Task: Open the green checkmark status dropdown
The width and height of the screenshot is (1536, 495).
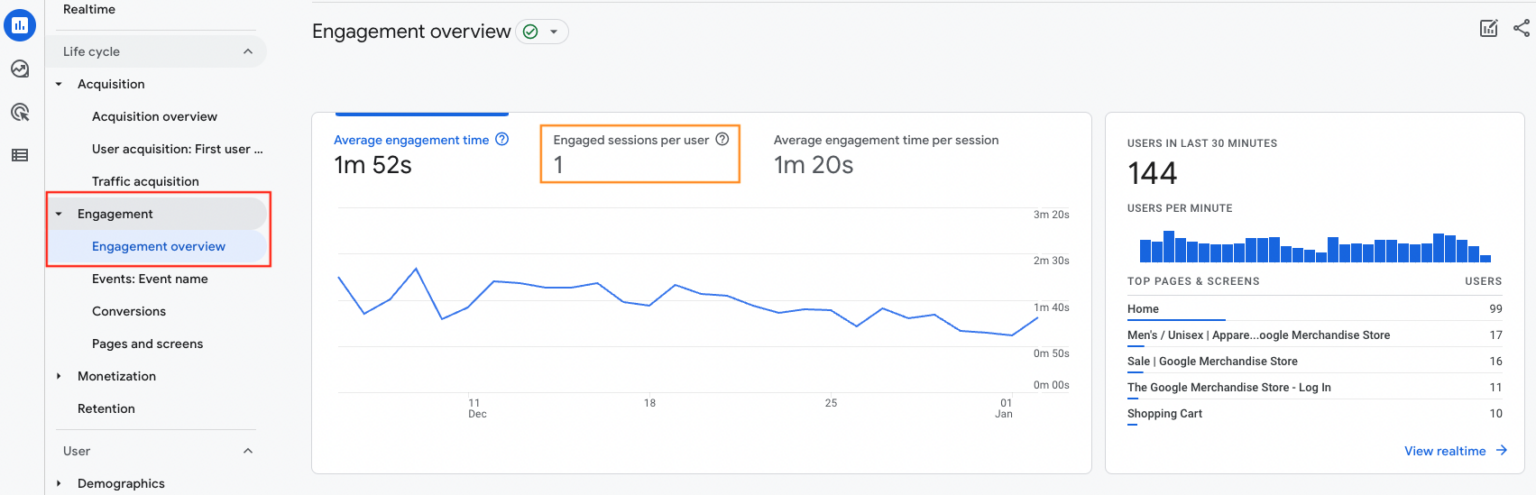Action: [542, 32]
